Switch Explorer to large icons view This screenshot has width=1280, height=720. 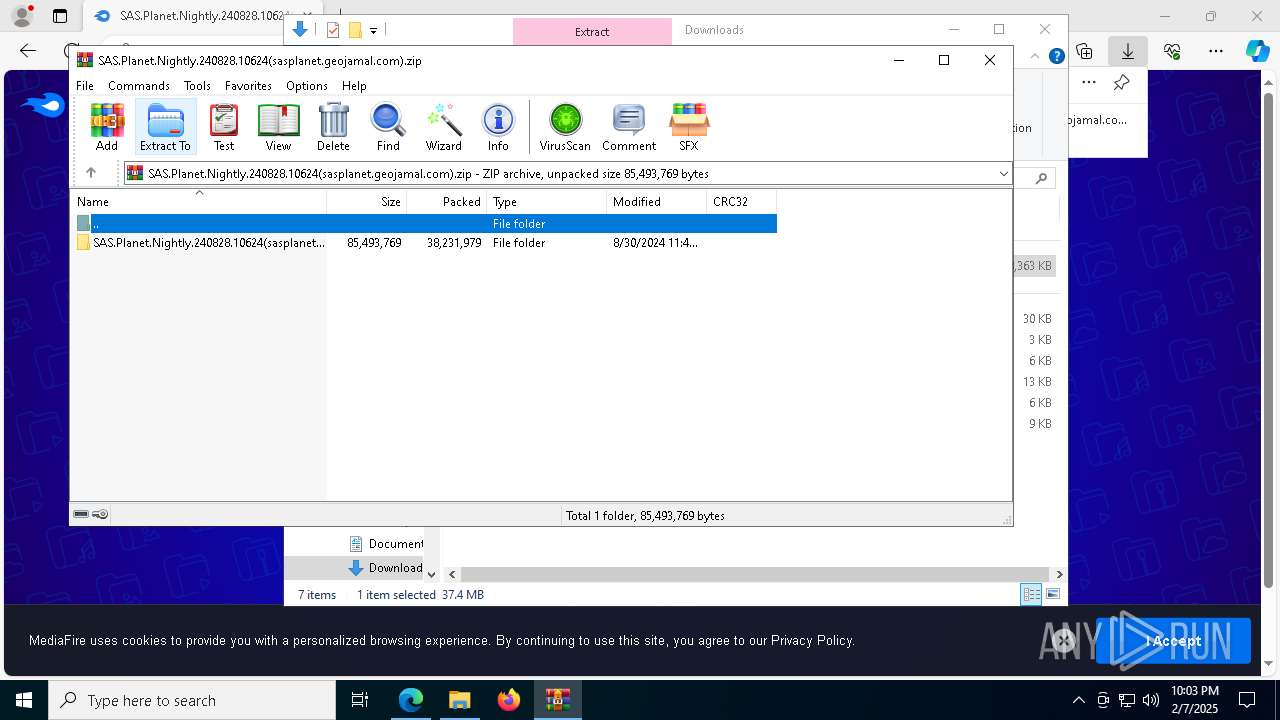(x=1052, y=594)
